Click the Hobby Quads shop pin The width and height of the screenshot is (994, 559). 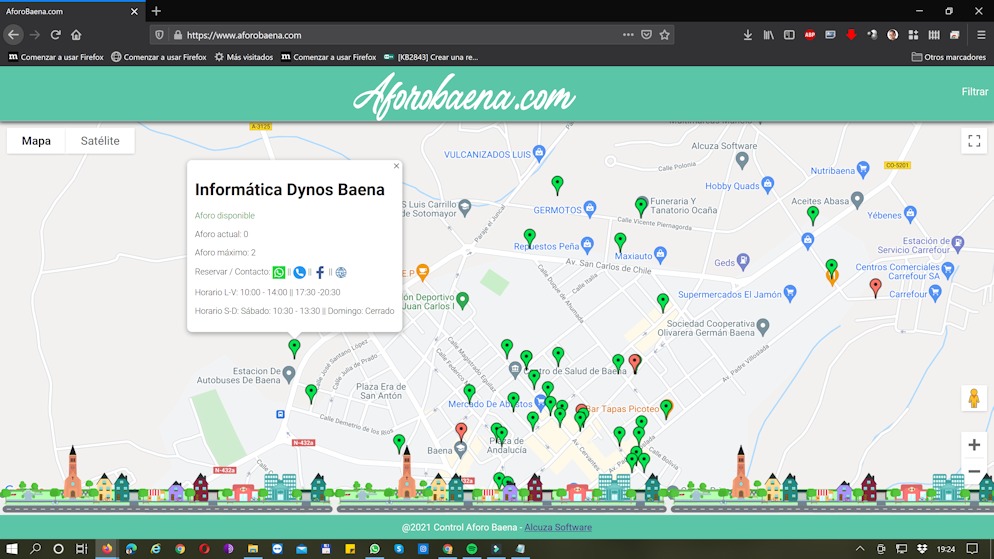pos(768,184)
